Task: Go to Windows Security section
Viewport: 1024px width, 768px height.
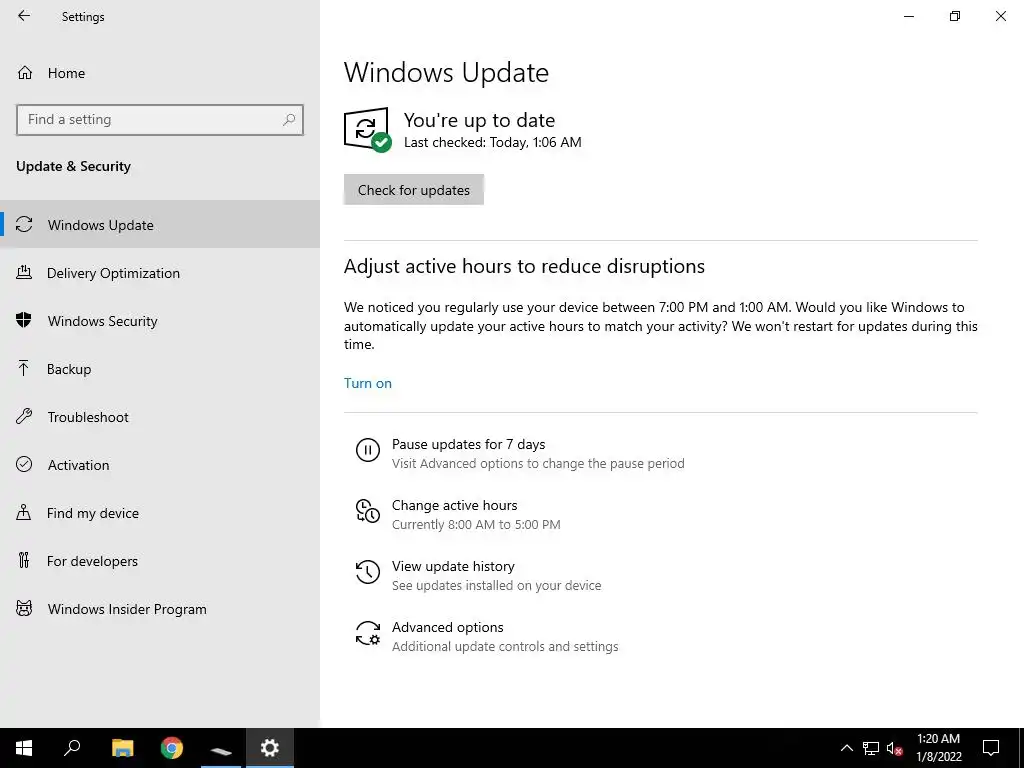Action: pos(160,321)
